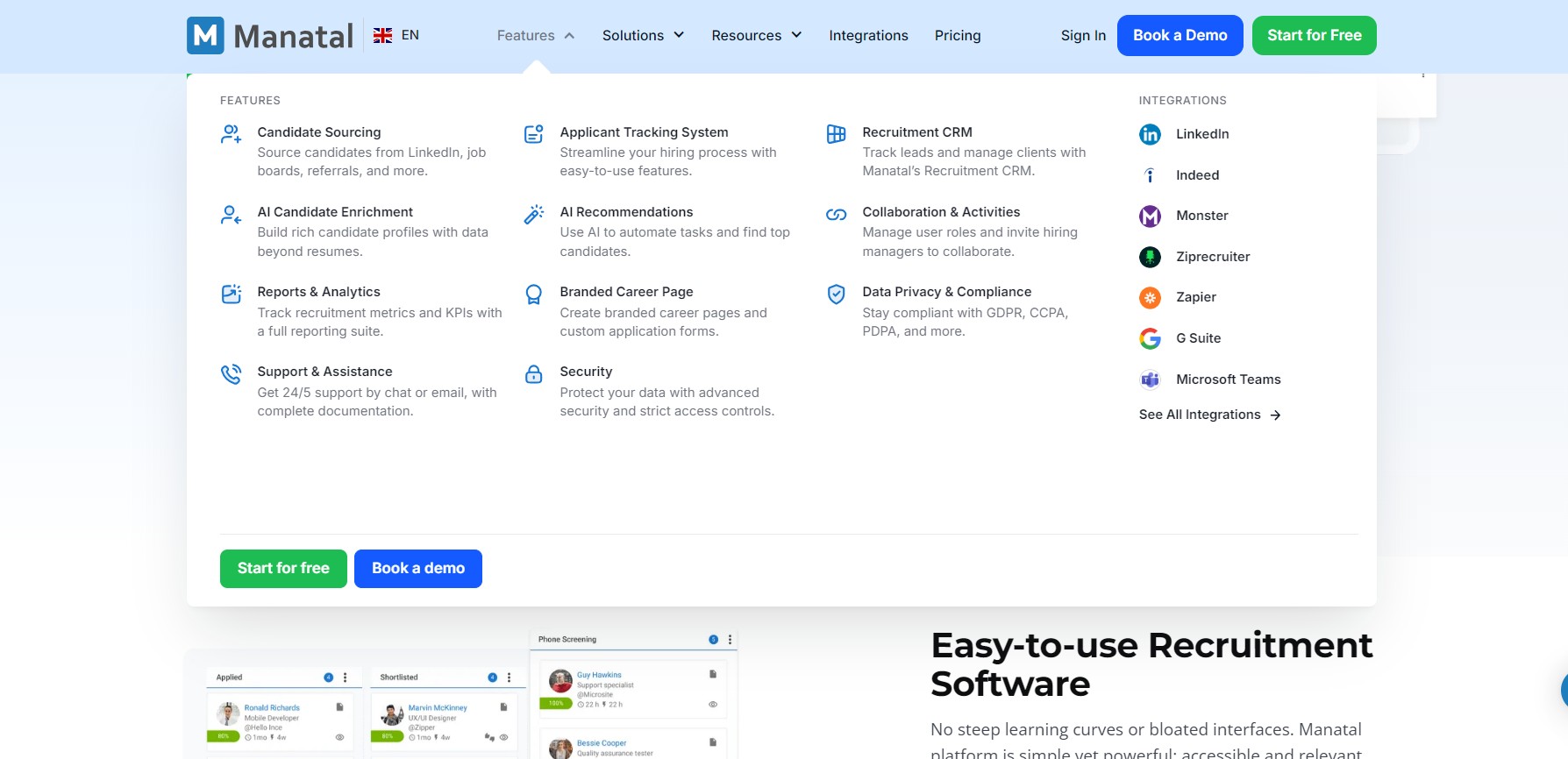
Task: Click the blue Book a demo menu button
Action: [418, 569]
